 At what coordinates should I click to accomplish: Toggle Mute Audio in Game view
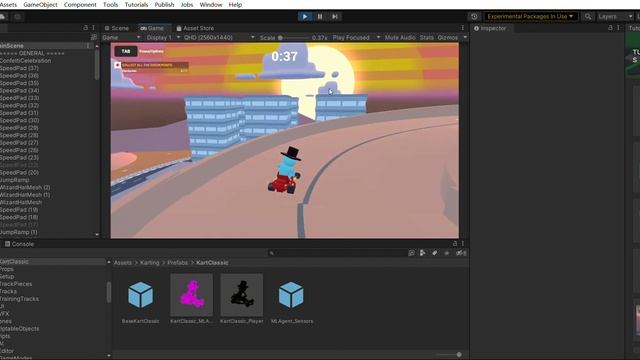coord(400,37)
